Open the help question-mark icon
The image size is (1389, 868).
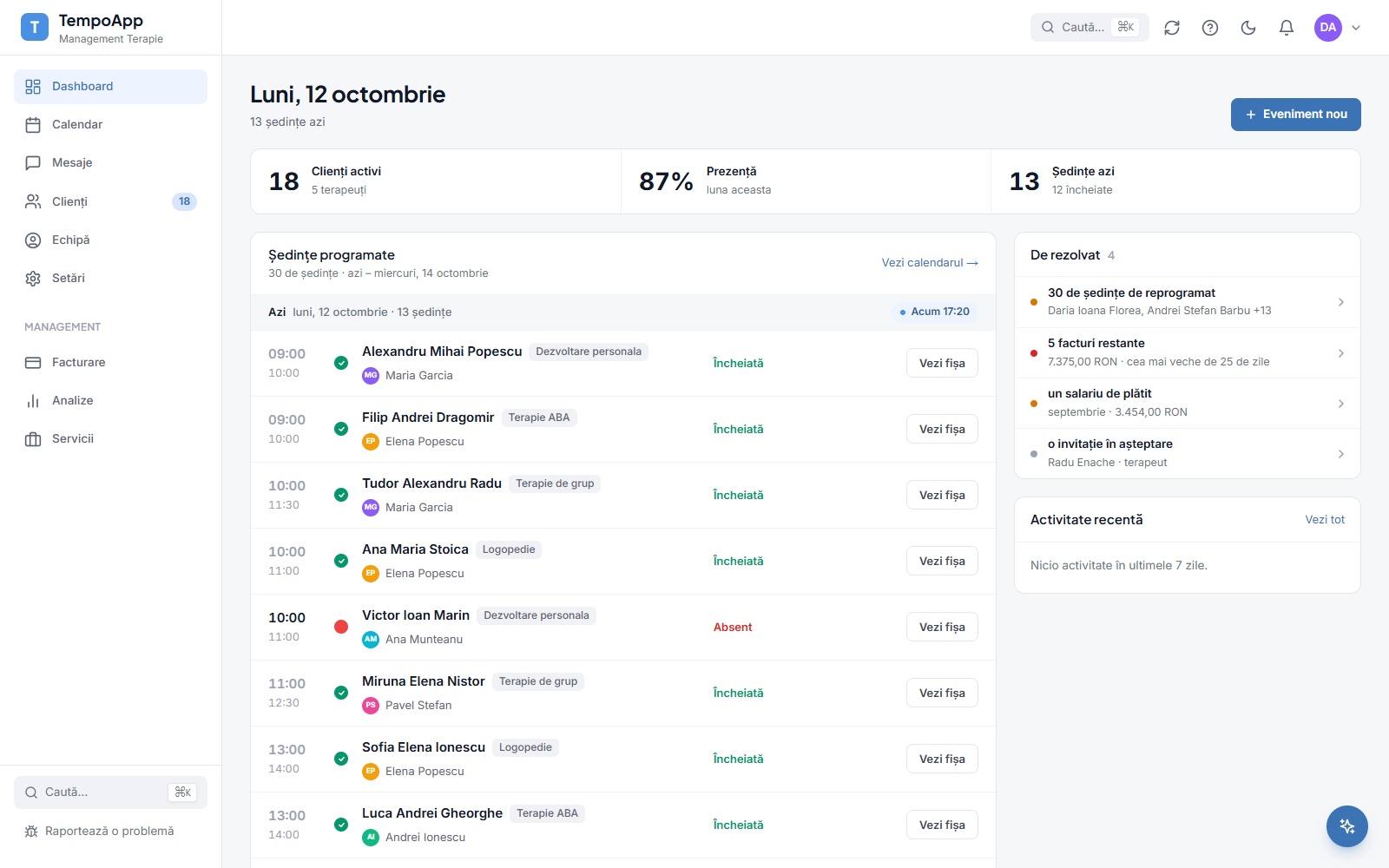coord(1210,28)
